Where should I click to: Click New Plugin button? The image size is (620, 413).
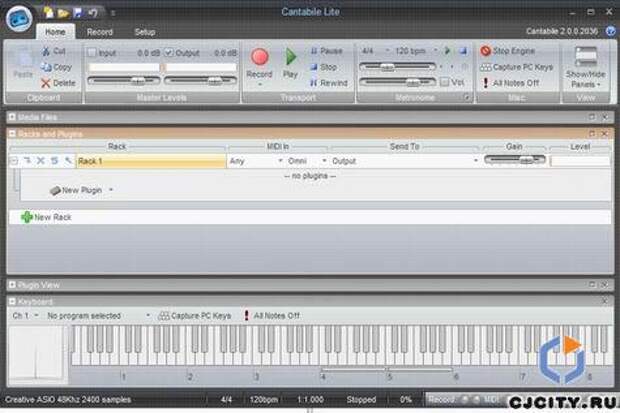pos(76,190)
